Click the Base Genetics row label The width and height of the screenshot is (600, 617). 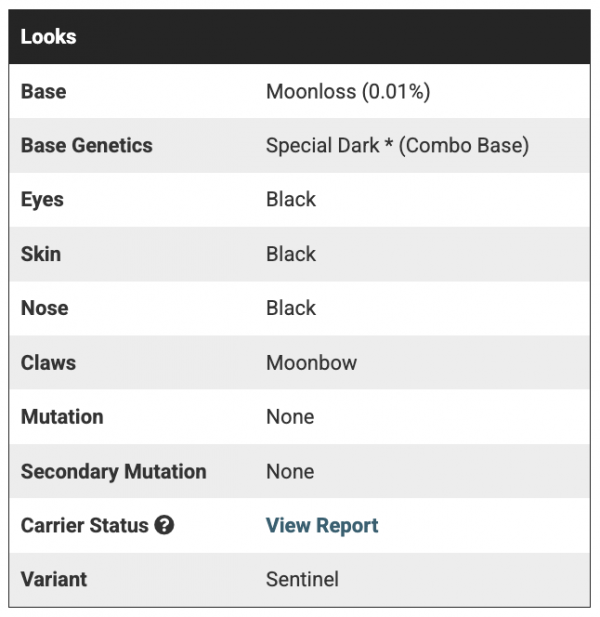click(x=87, y=145)
